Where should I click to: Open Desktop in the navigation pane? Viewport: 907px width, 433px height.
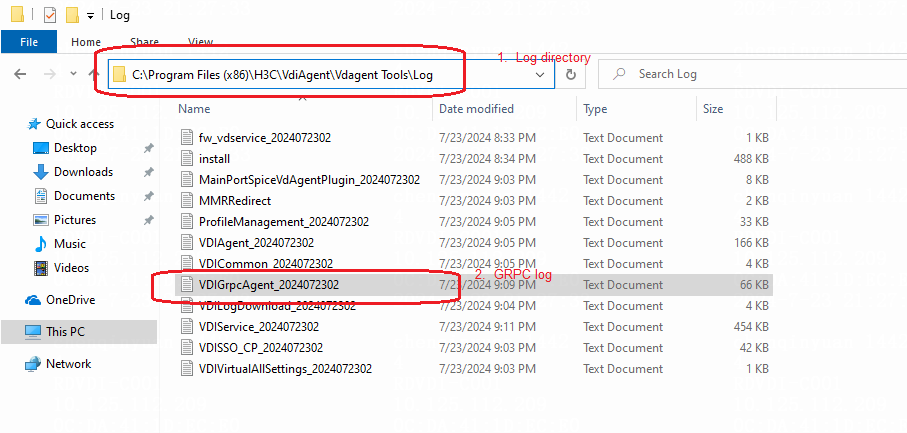pos(75,148)
